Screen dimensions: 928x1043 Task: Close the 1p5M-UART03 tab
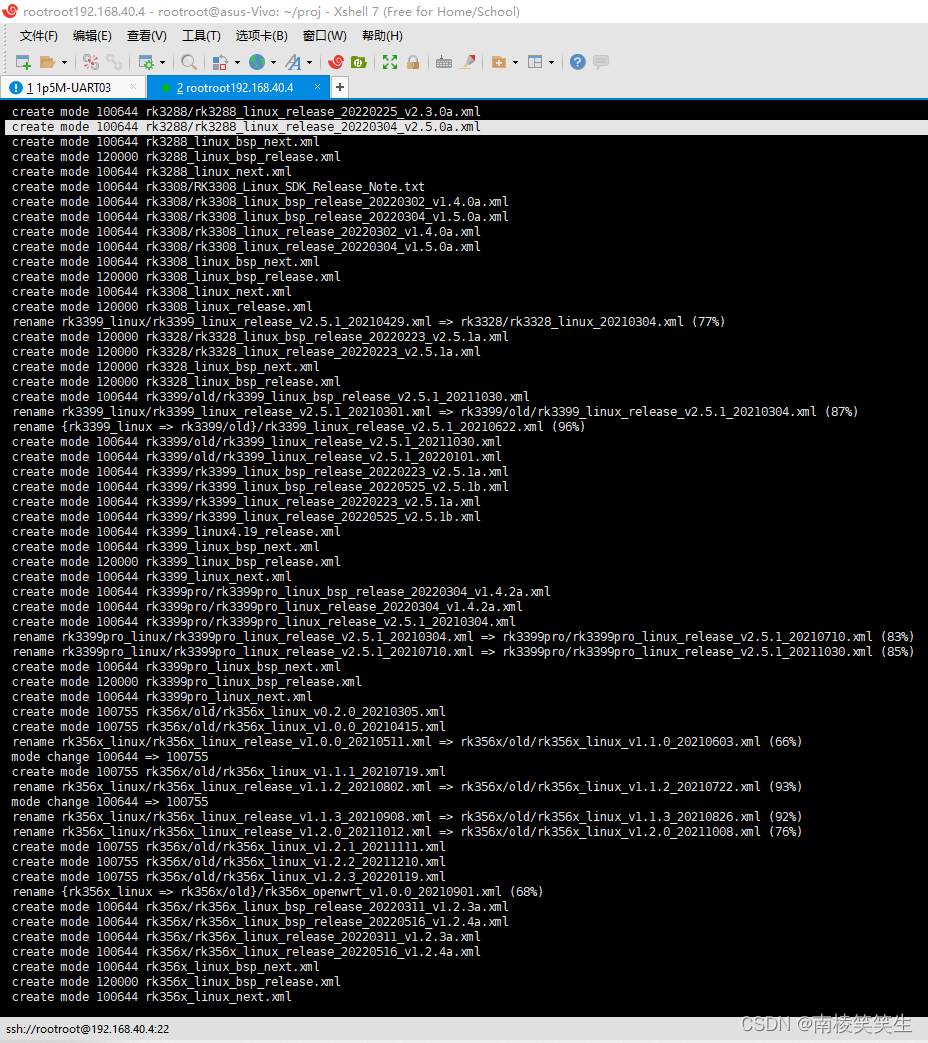click(x=134, y=86)
